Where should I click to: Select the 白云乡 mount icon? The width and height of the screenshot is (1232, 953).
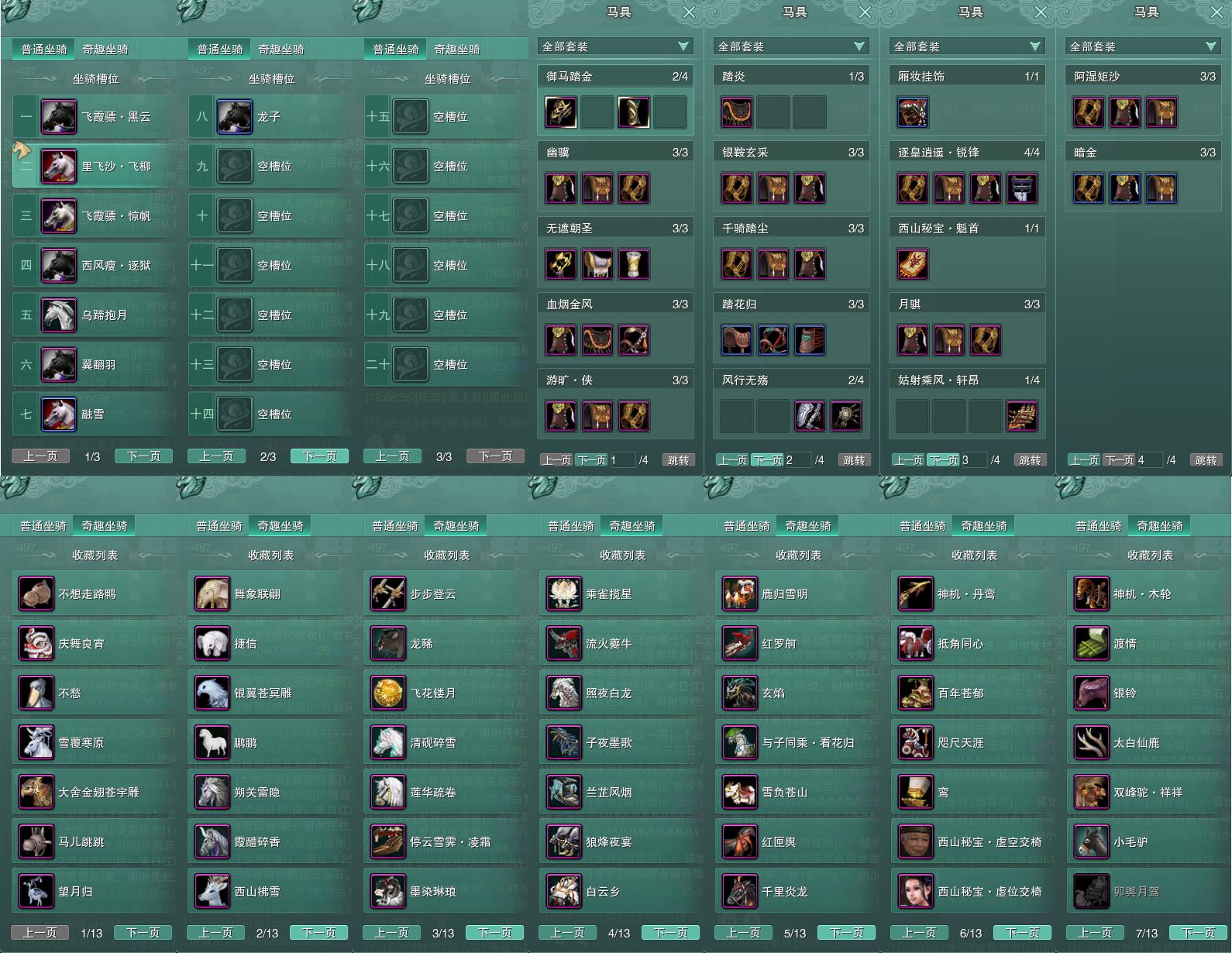[x=564, y=891]
